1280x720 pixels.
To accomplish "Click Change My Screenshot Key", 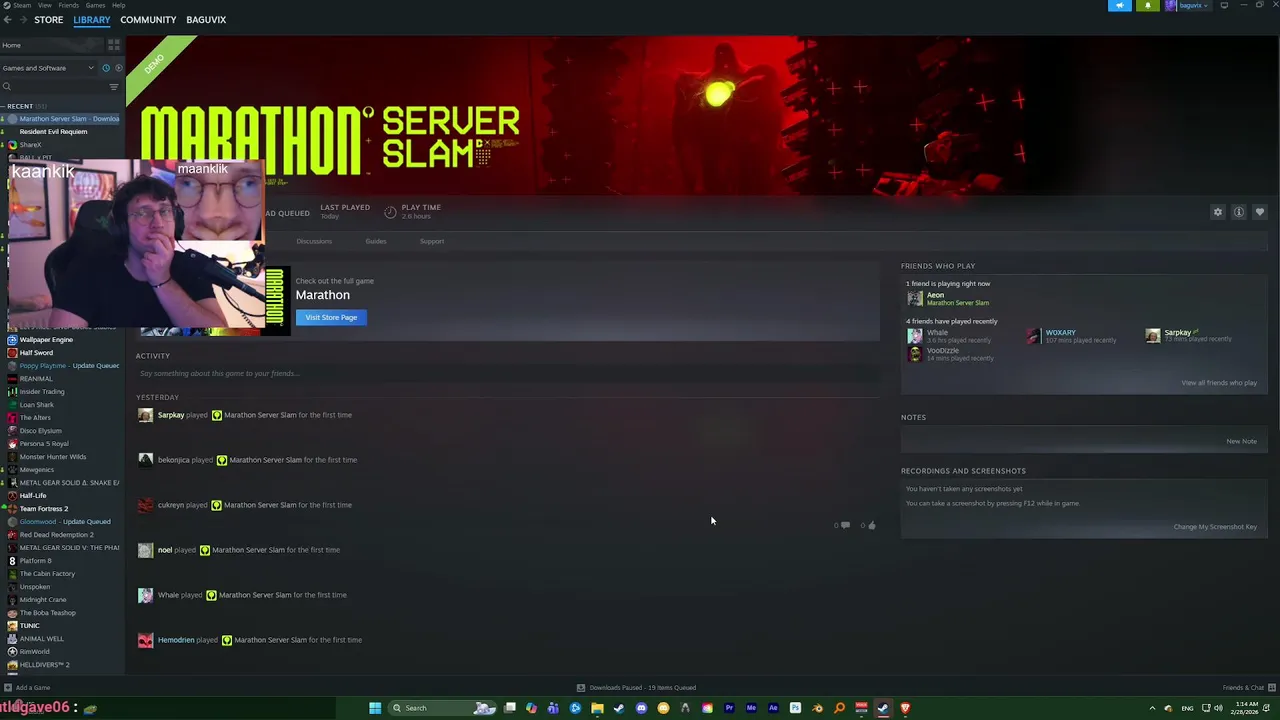I will coord(1215,527).
